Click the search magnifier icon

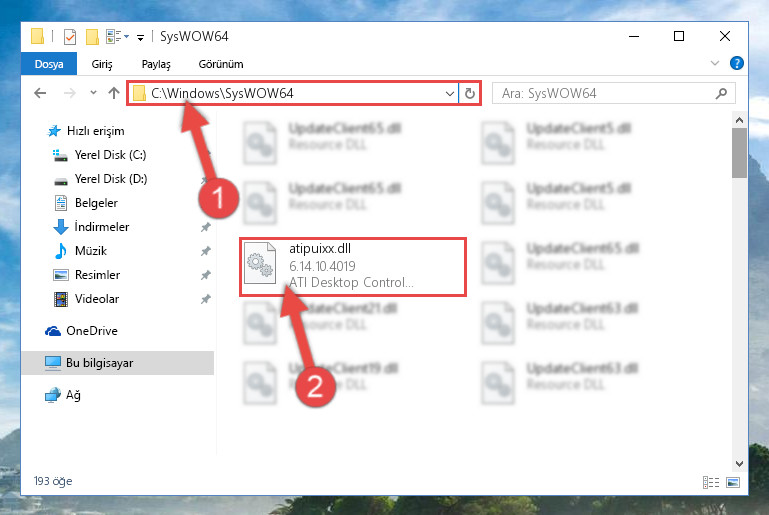[721, 93]
